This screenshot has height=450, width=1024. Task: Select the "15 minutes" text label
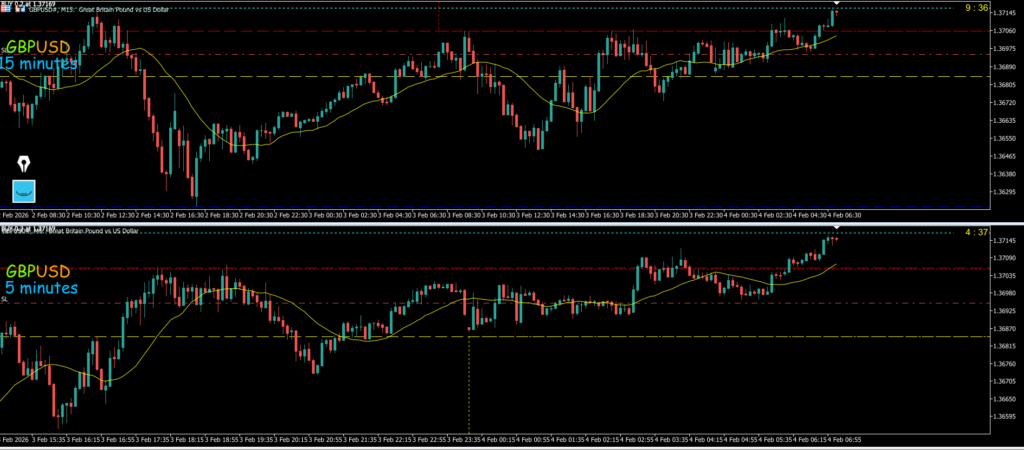[38, 64]
